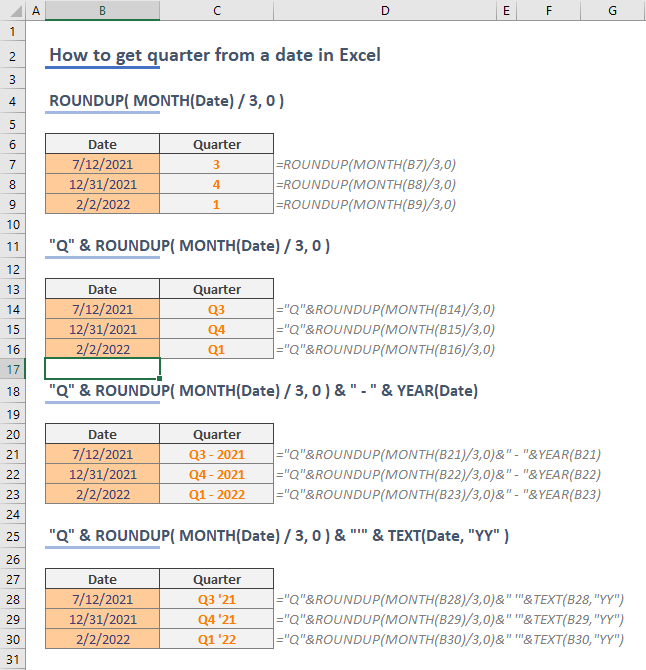Screen dimensions: 646x670
Task: Click heading '"Q" & ROUNDUP( MONTH(Date) / 3, 0 )' in row 11
Action: (190, 246)
